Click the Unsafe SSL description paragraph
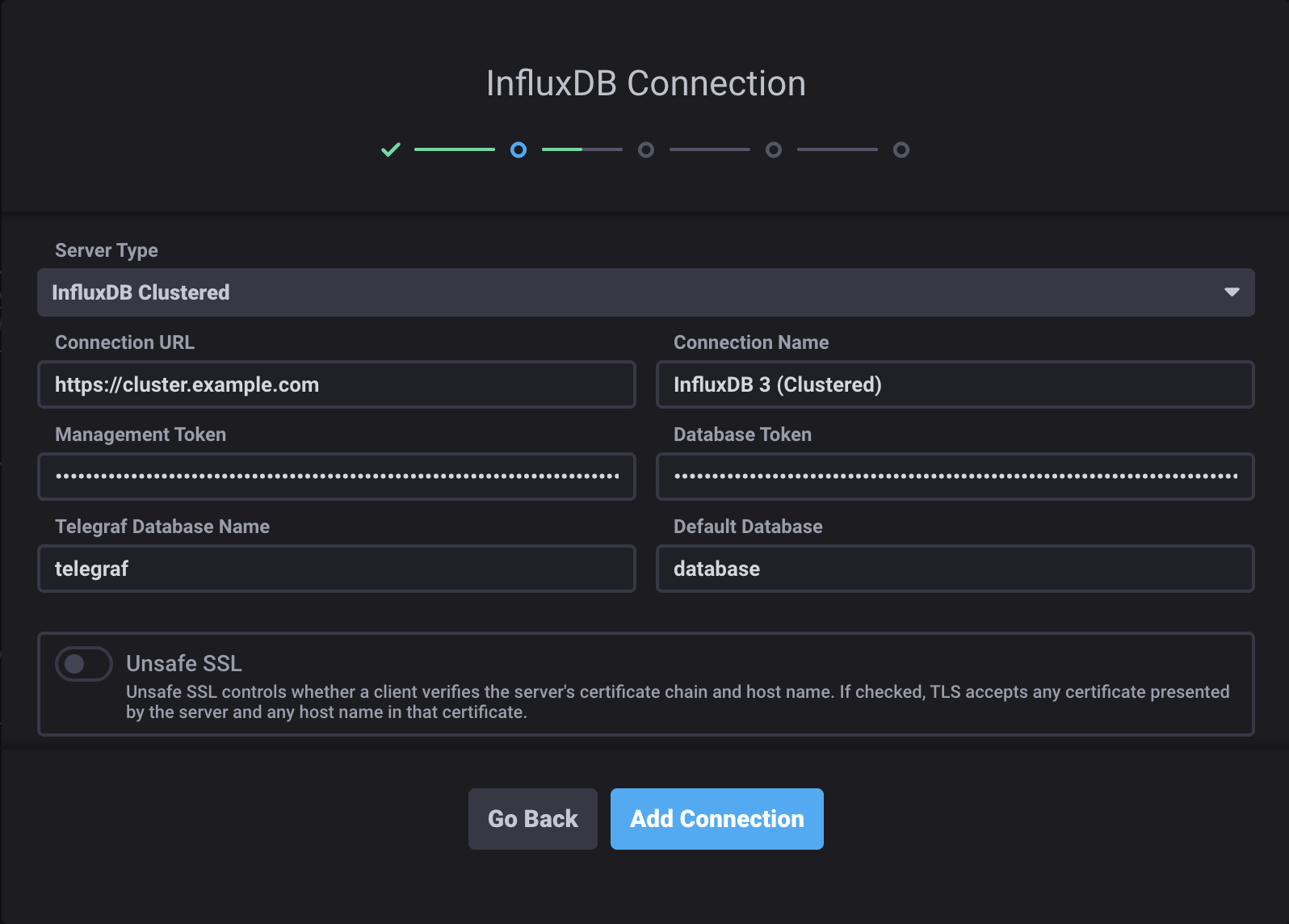1289x924 pixels. pyautogui.click(x=678, y=702)
